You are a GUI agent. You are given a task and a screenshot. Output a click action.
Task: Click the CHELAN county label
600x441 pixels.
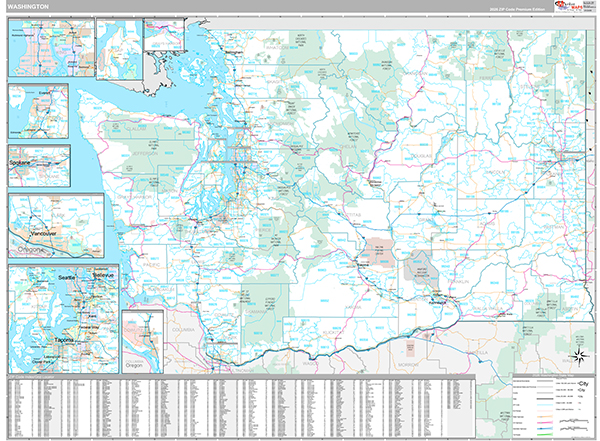tap(348, 146)
